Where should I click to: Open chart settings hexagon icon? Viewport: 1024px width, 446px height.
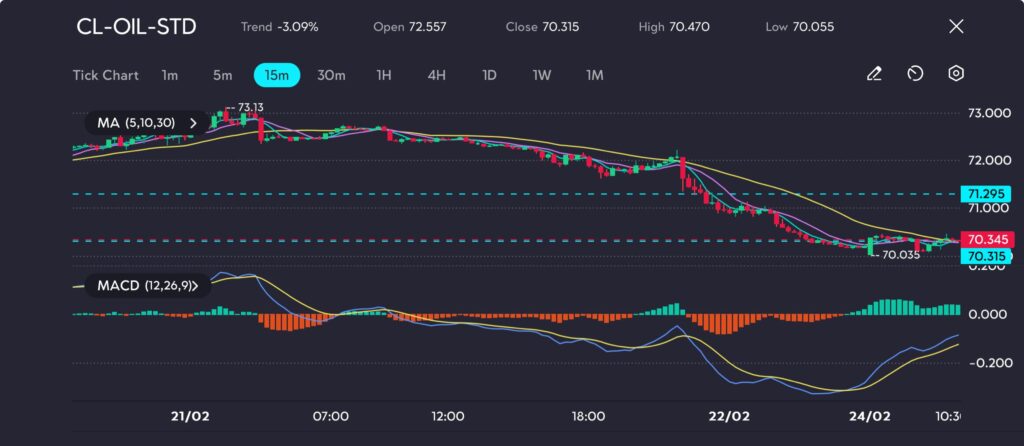click(x=956, y=74)
